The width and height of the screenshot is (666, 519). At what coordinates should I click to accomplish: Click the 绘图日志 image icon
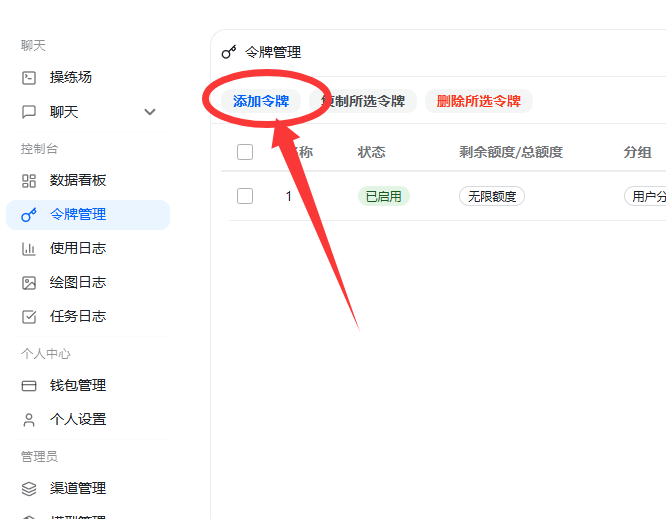tap(29, 283)
